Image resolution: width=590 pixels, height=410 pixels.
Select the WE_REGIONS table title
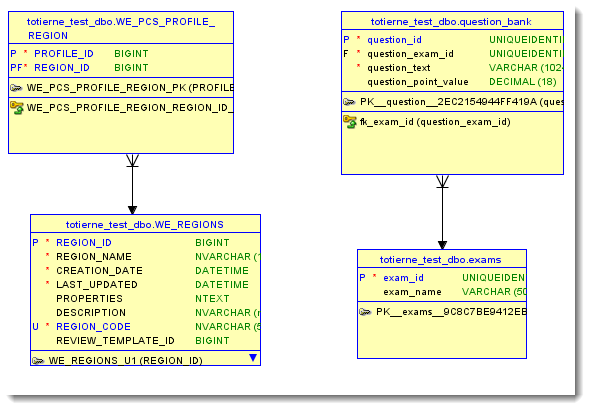(x=144, y=225)
